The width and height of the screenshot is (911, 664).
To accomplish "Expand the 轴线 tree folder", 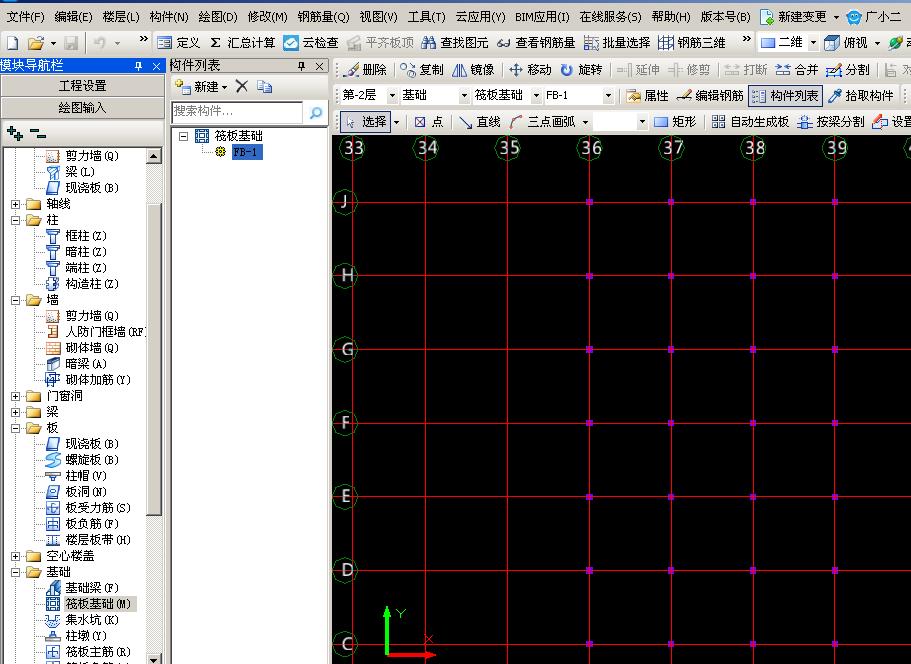I will 16,204.
